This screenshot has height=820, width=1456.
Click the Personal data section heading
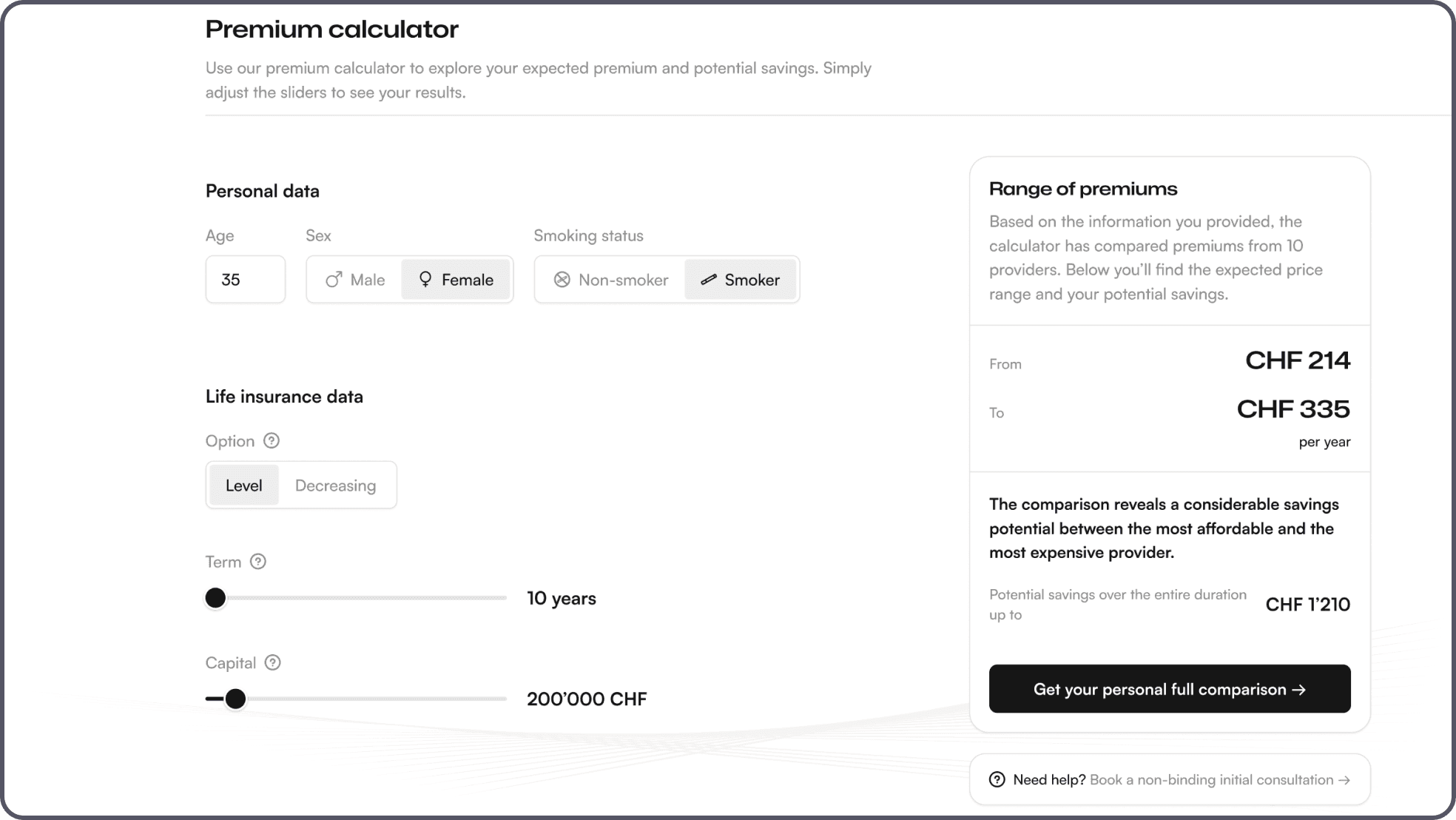(263, 191)
